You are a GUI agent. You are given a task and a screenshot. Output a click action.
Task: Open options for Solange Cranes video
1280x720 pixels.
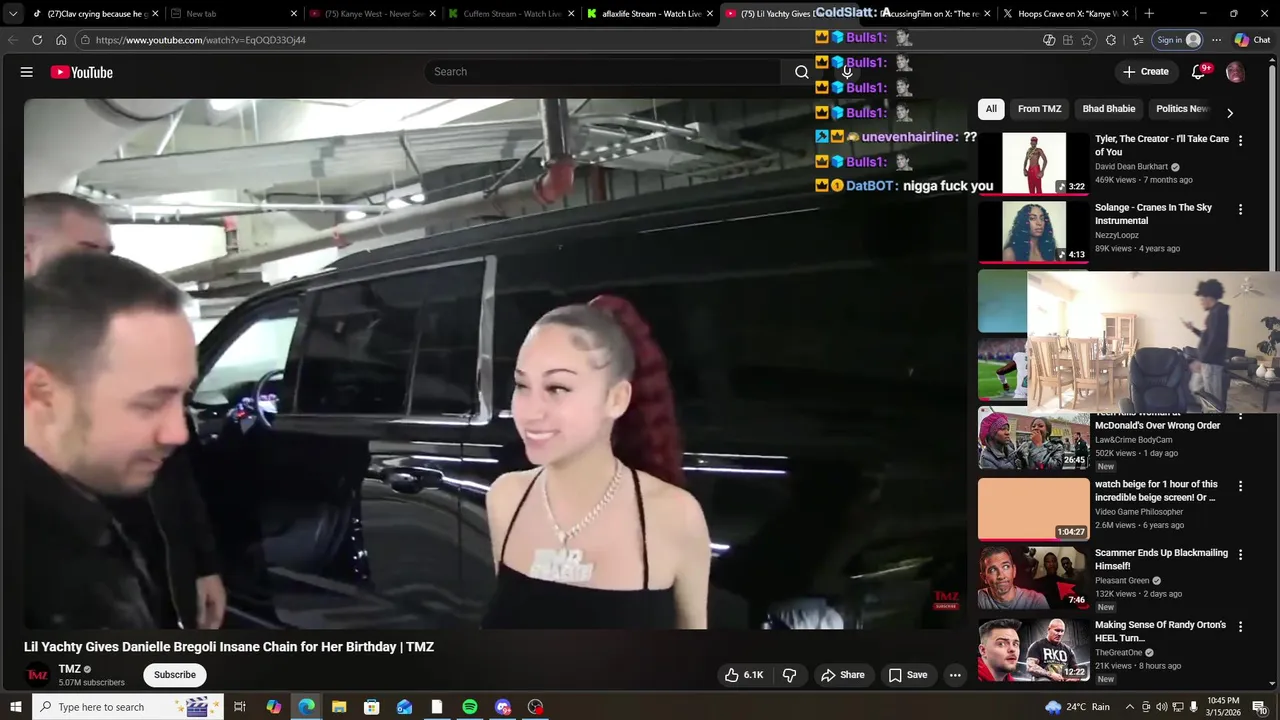[x=1240, y=210]
